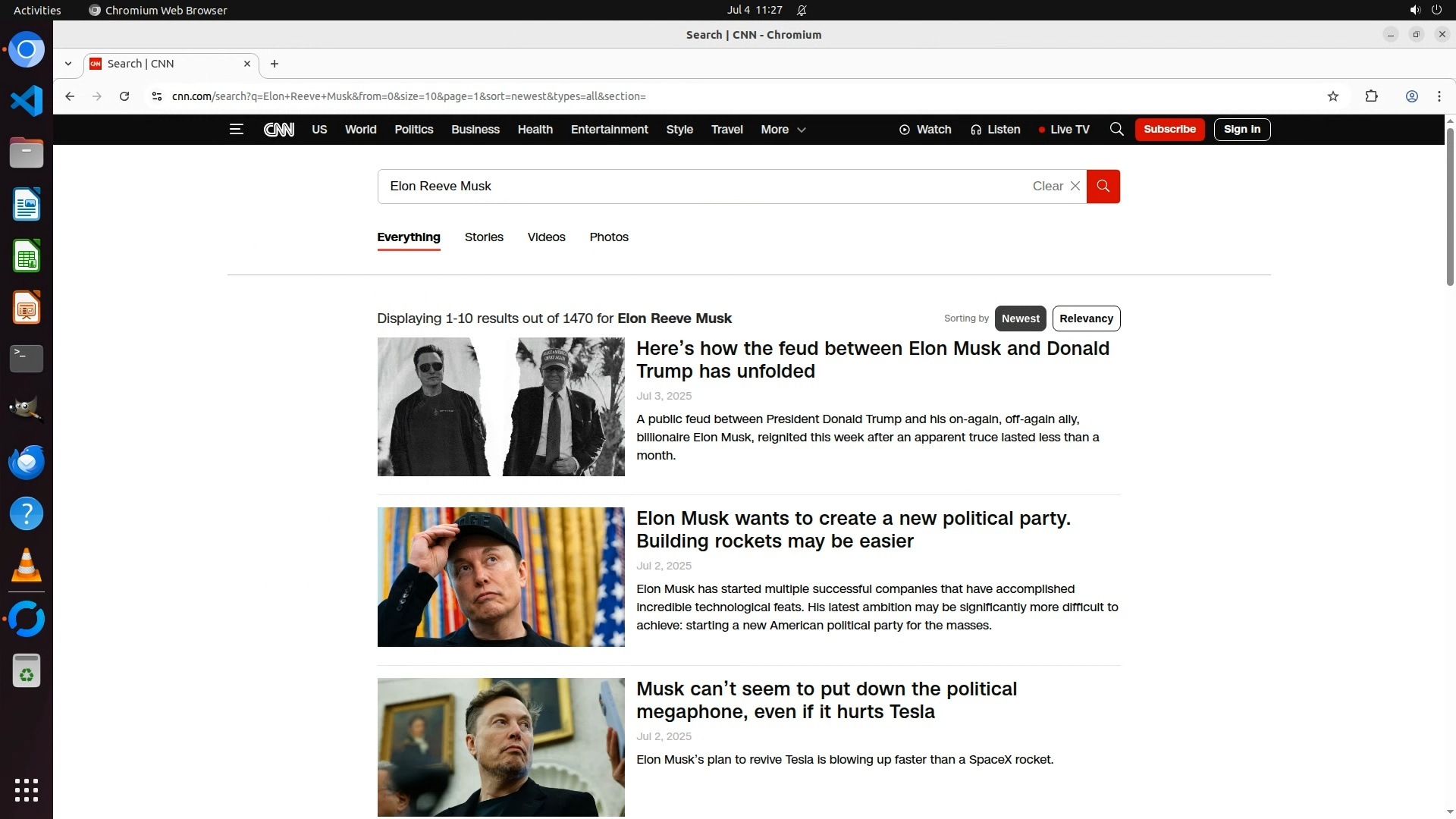Sort results by Relevancy
This screenshot has width=1456, height=819.
1086,318
